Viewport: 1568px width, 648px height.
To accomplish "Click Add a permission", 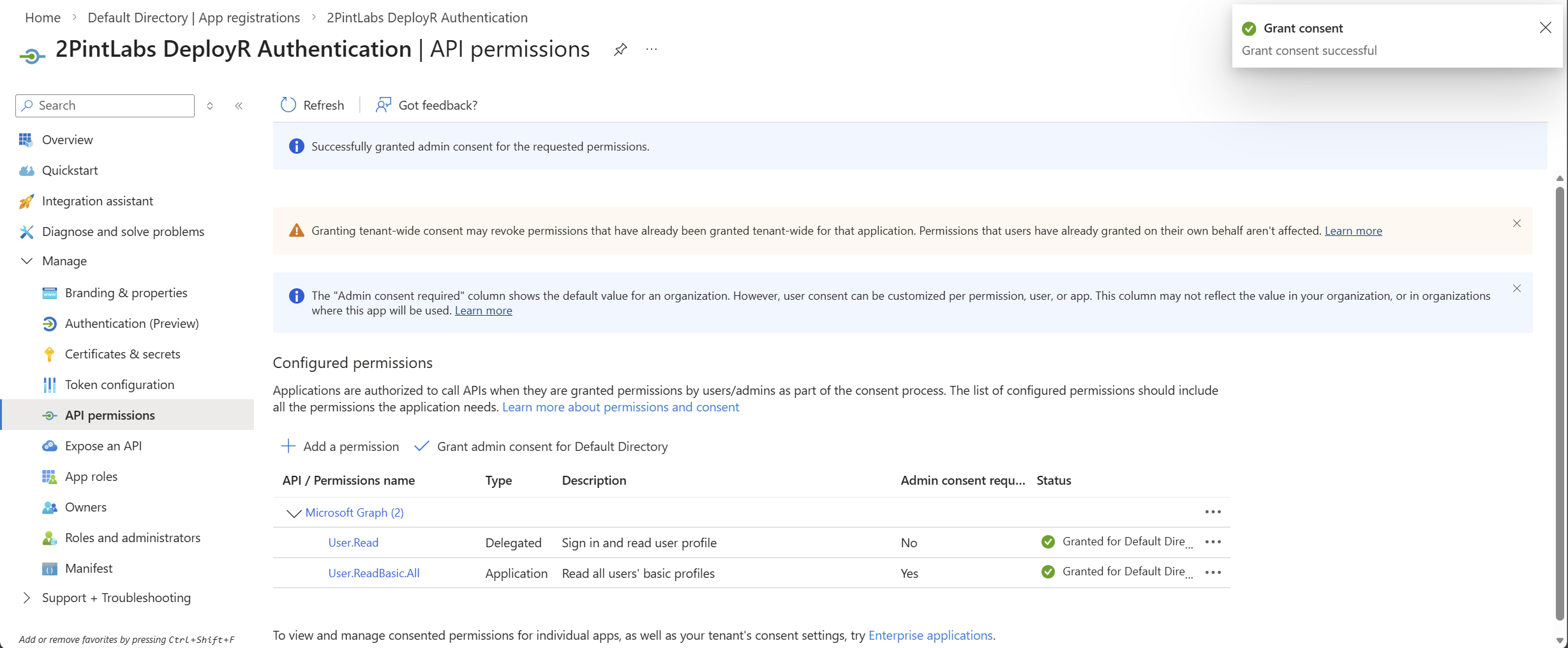I will (340, 446).
